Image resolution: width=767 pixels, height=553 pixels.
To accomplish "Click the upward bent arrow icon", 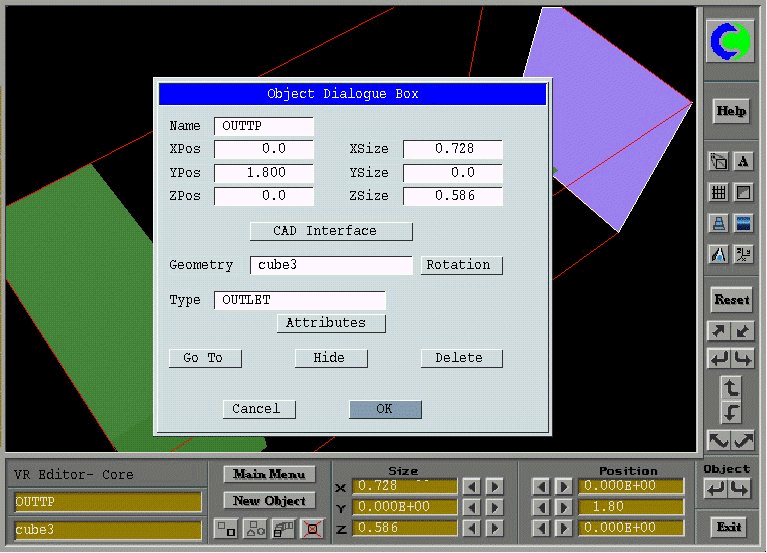I will tap(731, 387).
